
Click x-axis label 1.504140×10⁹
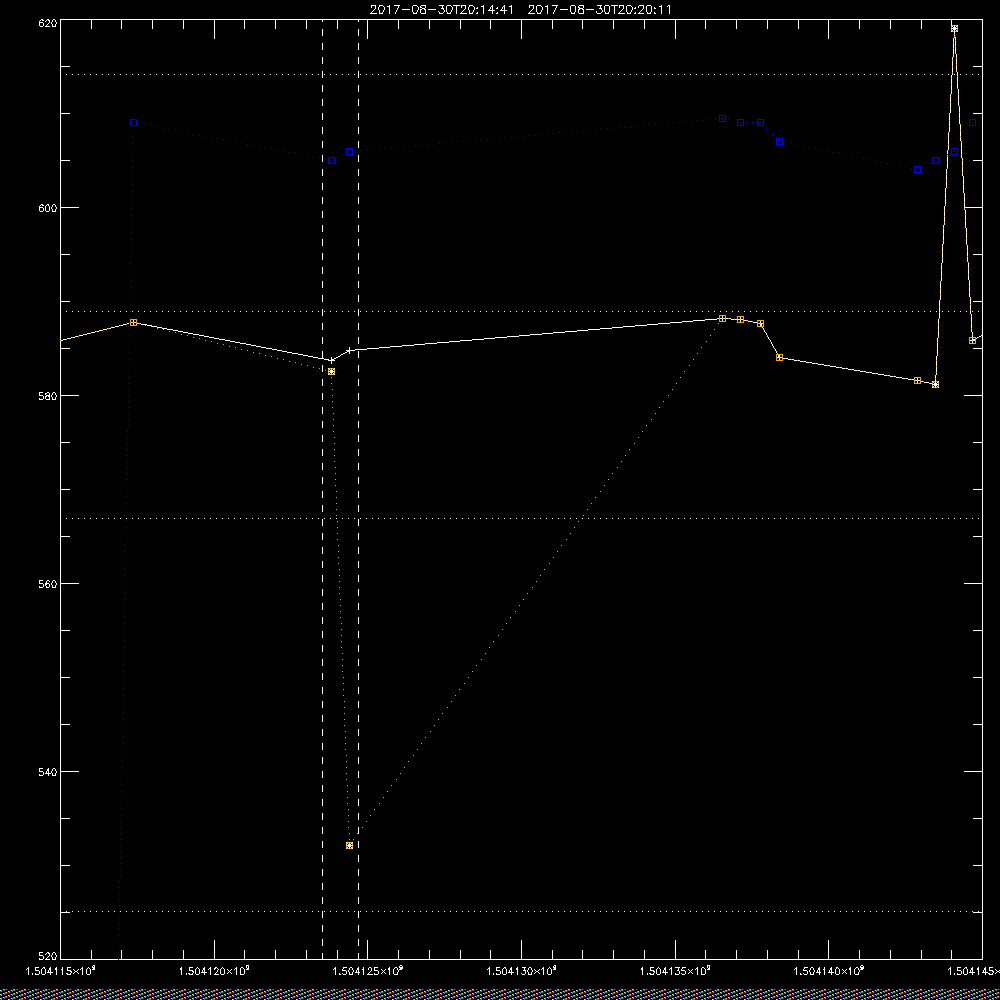point(828,971)
